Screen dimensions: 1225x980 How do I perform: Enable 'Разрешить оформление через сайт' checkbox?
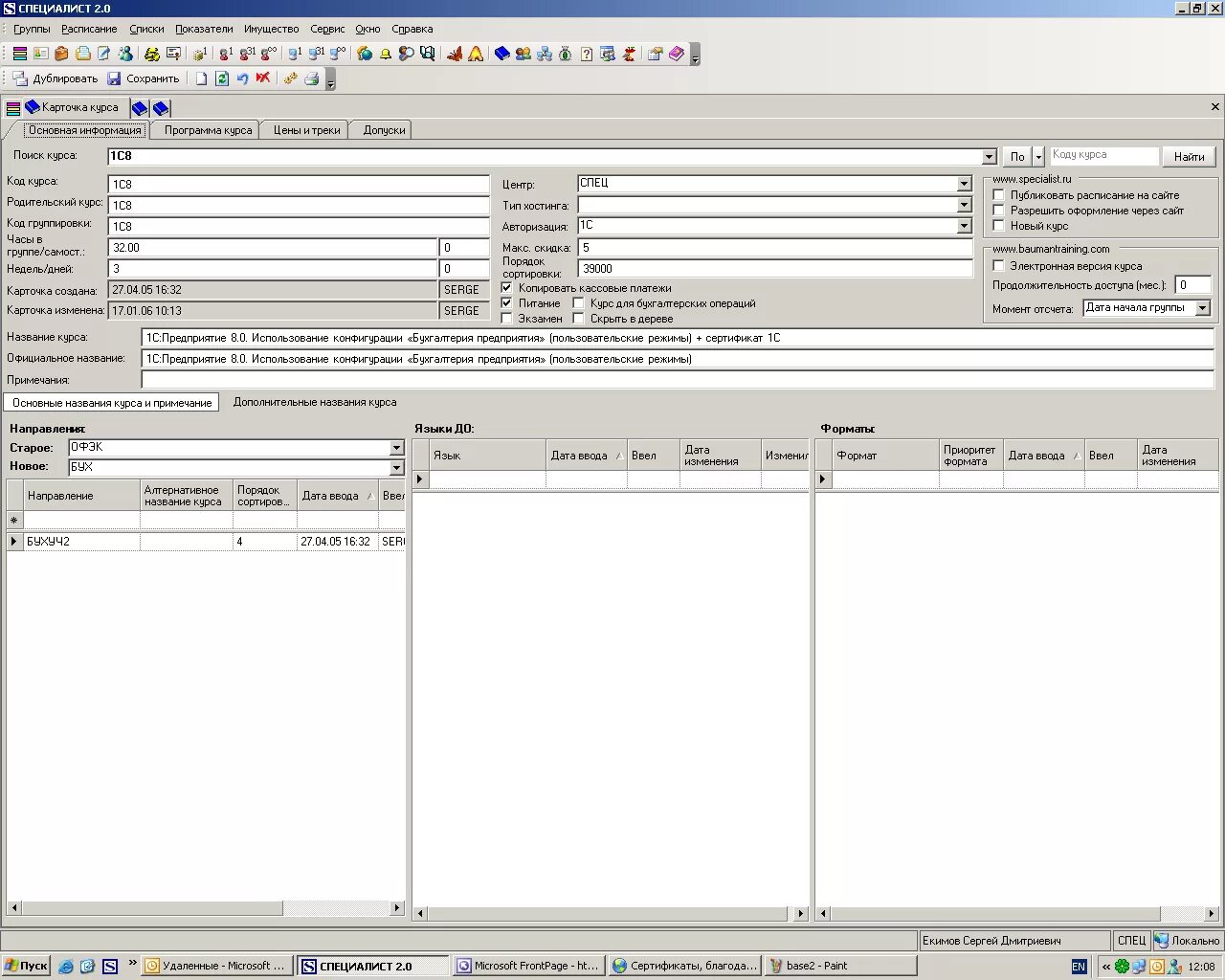998,211
